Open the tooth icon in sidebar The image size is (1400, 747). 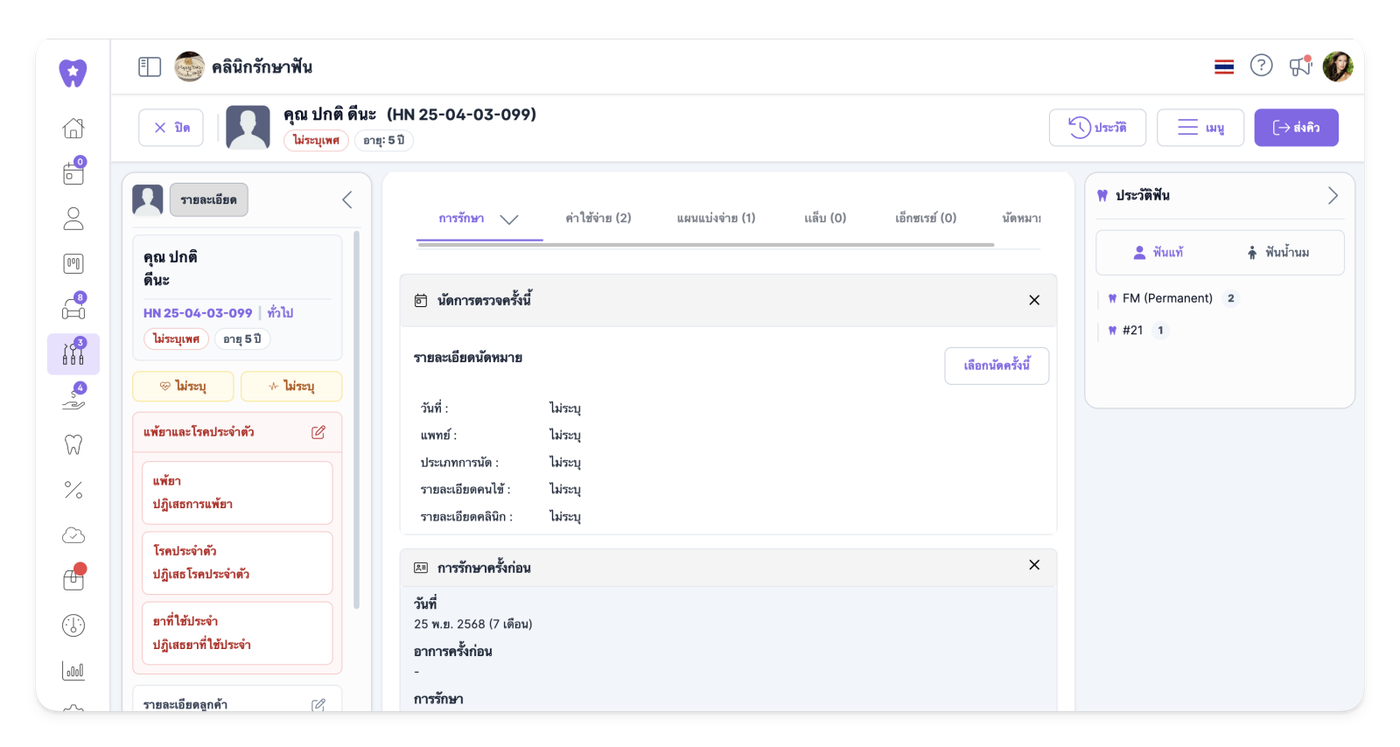pos(73,444)
